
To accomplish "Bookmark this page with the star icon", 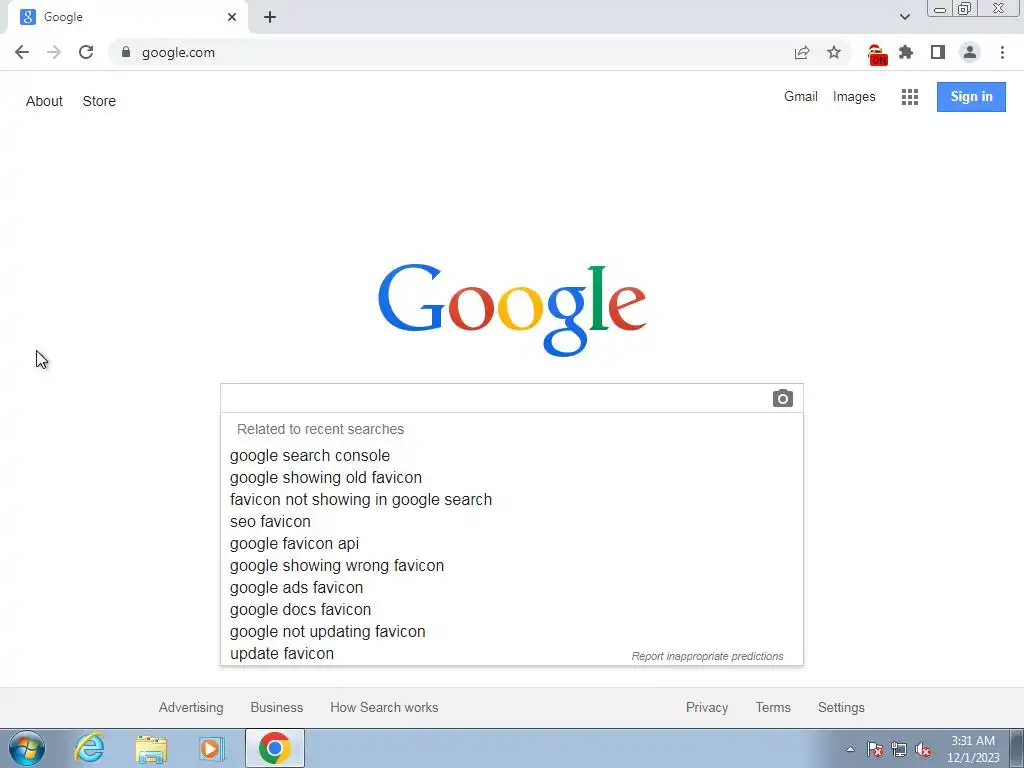I will (x=834, y=52).
